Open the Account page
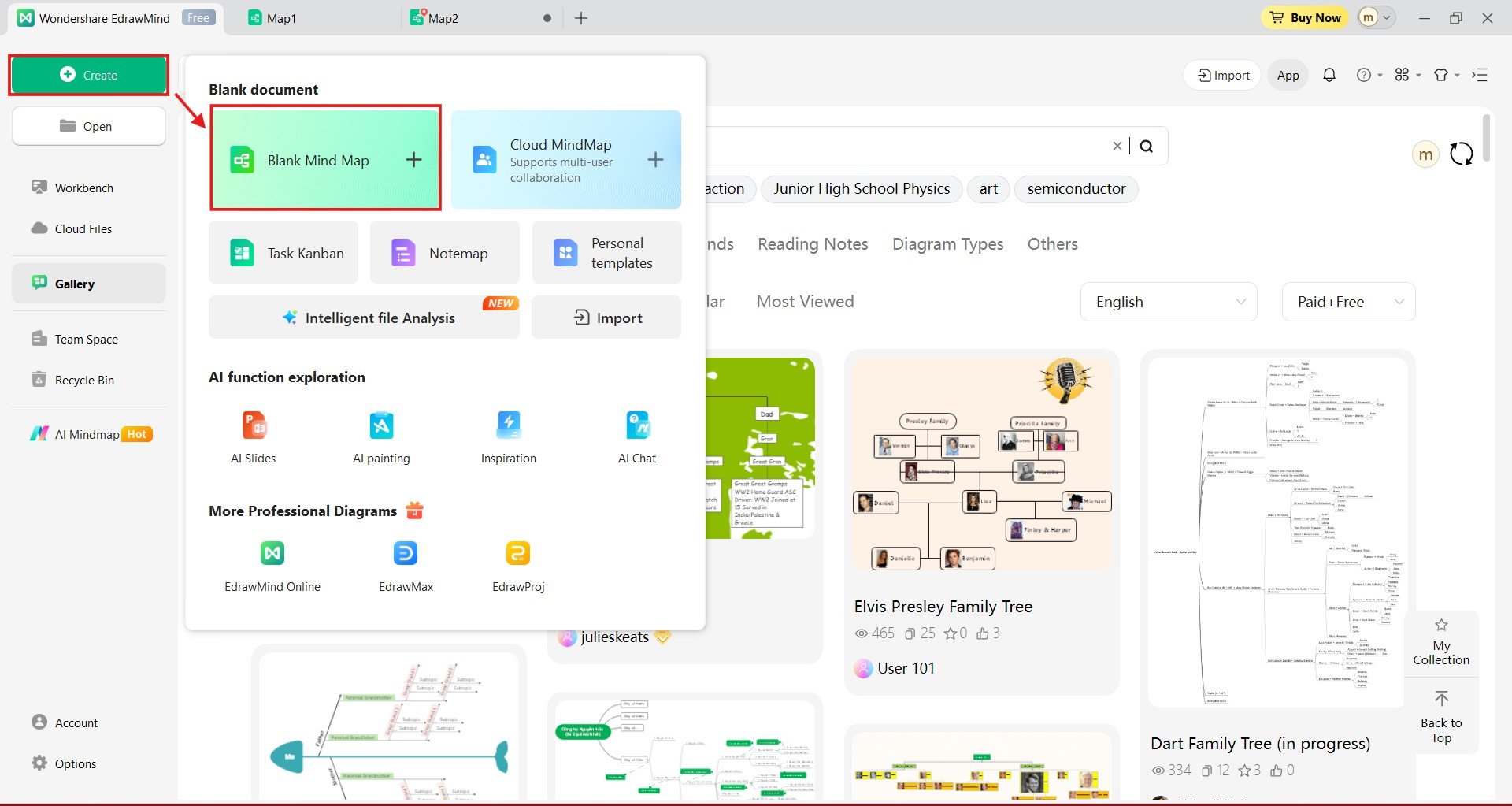The height and width of the screenshot is (806, 1512). [76, 722]
